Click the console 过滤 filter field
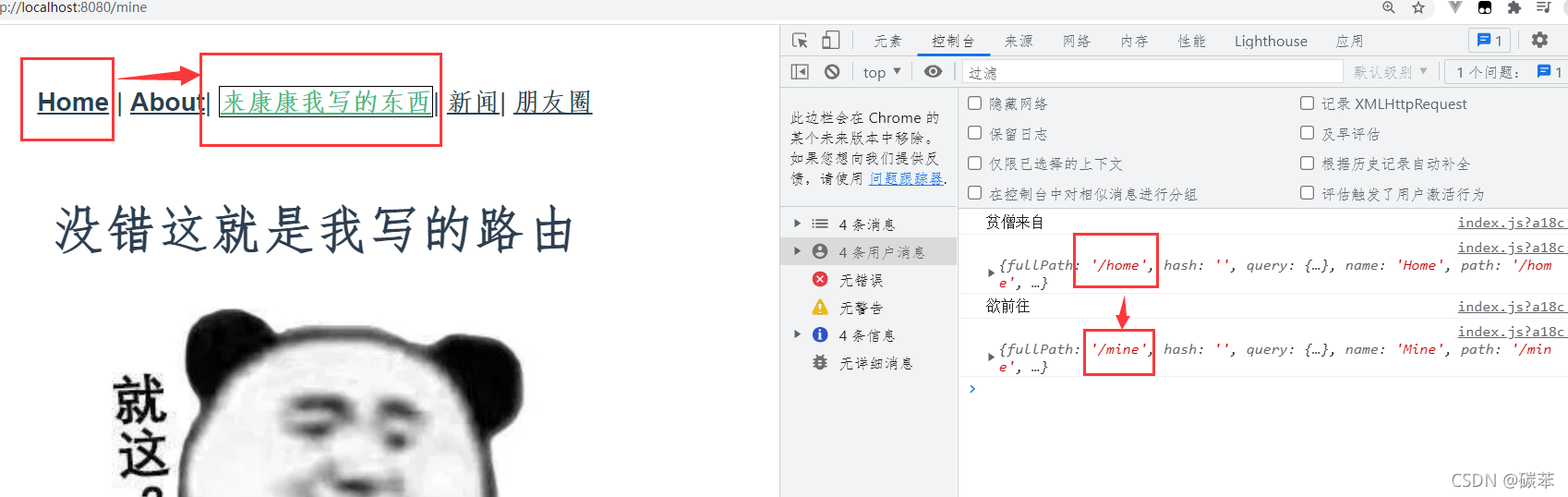This screenshot has height=497, width=1568. click(1152, 72)
